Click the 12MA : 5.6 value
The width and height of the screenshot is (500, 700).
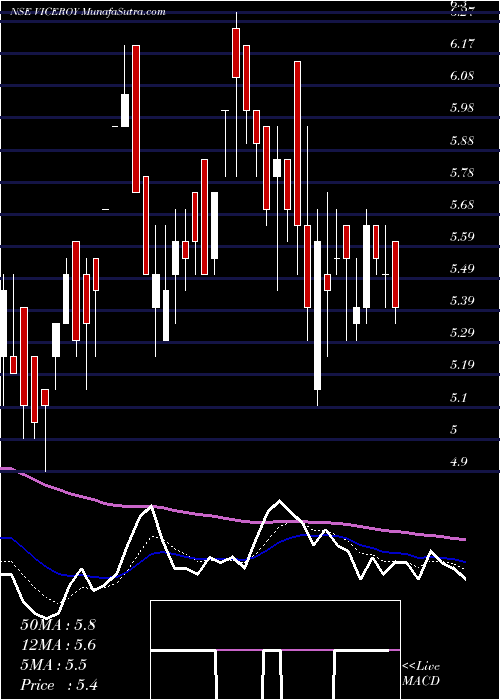click(x=58, y=645)
